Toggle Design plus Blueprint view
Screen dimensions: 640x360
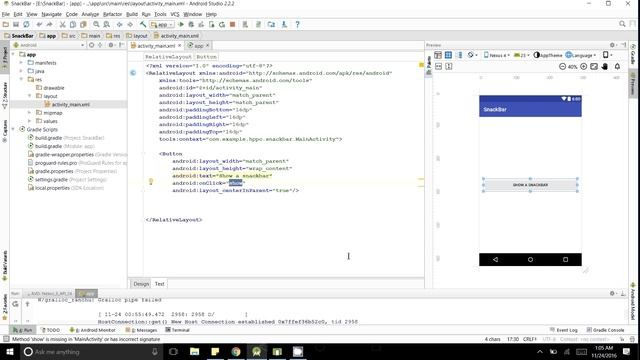coord(459,55)
